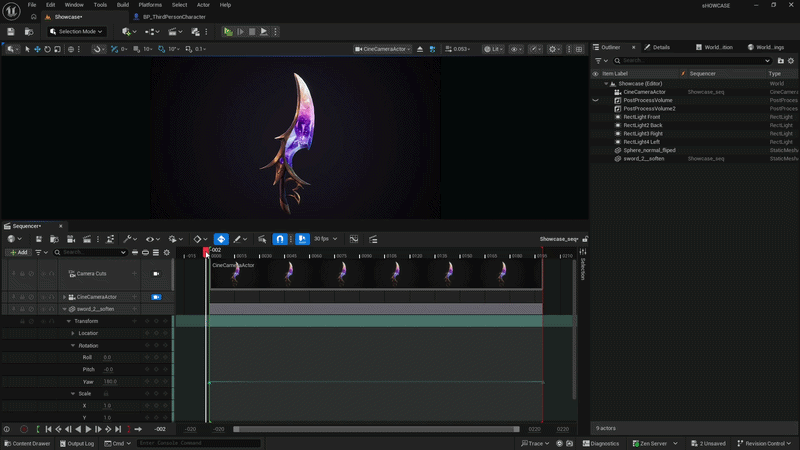Open the viewport layout grid icon

coord(579,49)
